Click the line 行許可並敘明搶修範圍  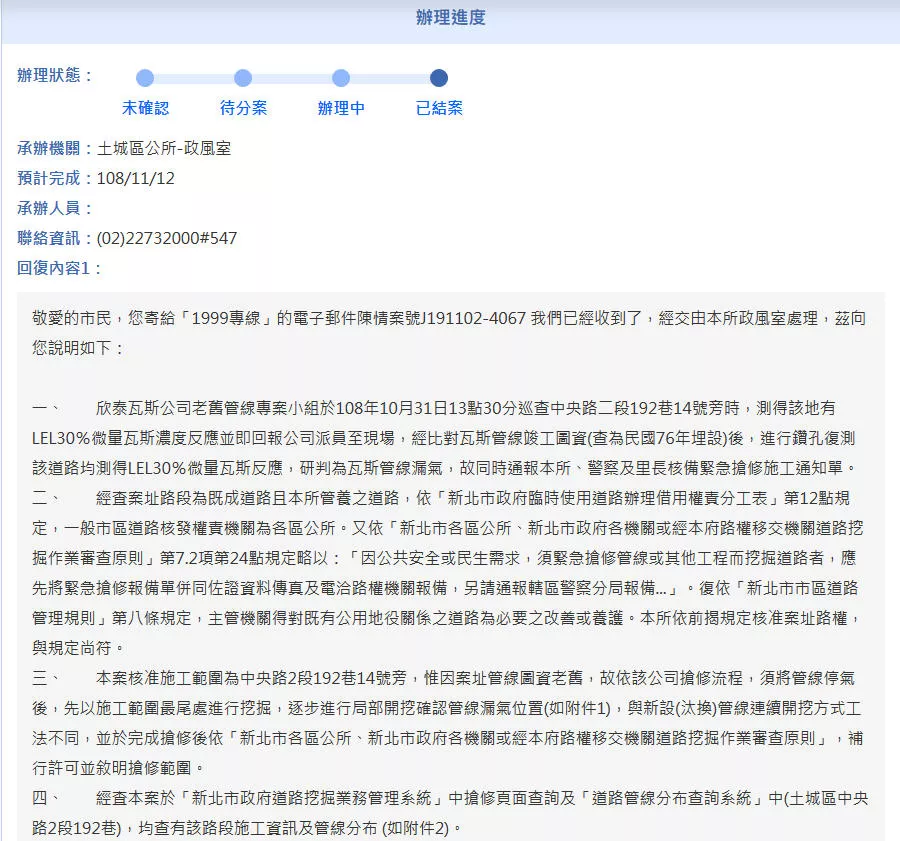(118, 768)
